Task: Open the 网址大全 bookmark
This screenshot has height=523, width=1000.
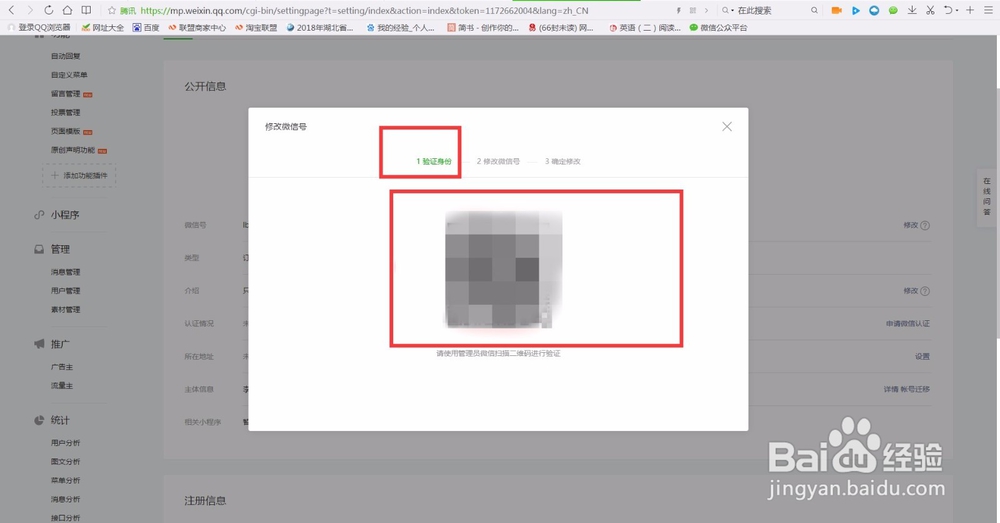Action: point(103,27)
